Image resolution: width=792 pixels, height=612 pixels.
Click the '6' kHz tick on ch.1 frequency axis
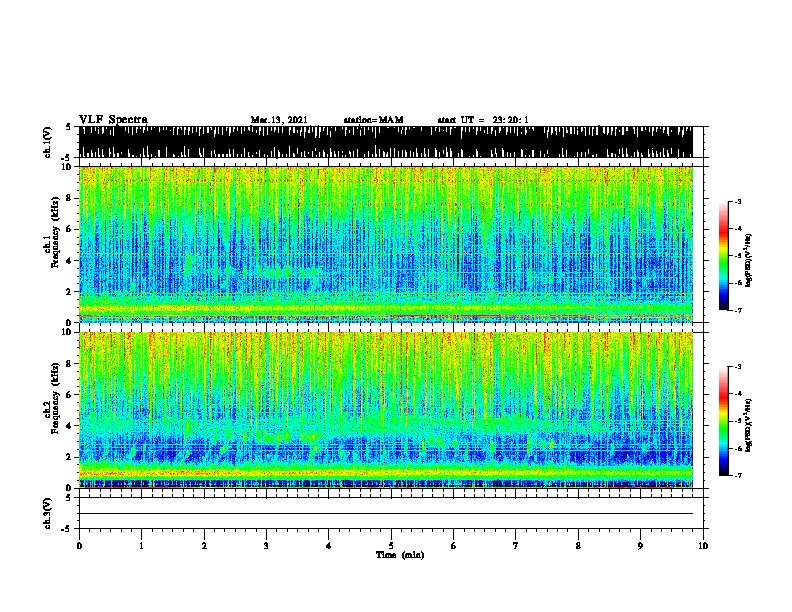click(x=70, y=230)
